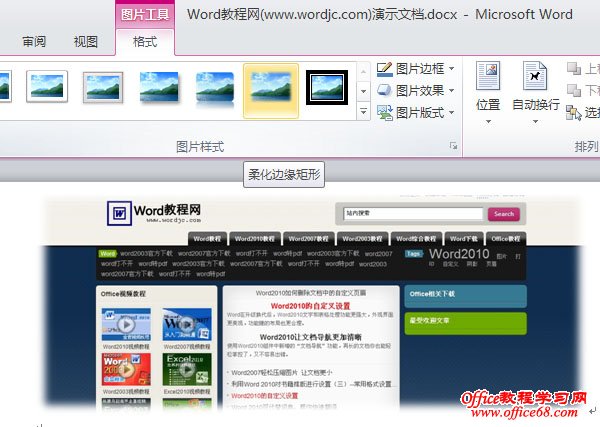Screen dimensions: 600x427
Task: Click the Word2007轻松压缩图片 list item
Action: tap(282, 372)
